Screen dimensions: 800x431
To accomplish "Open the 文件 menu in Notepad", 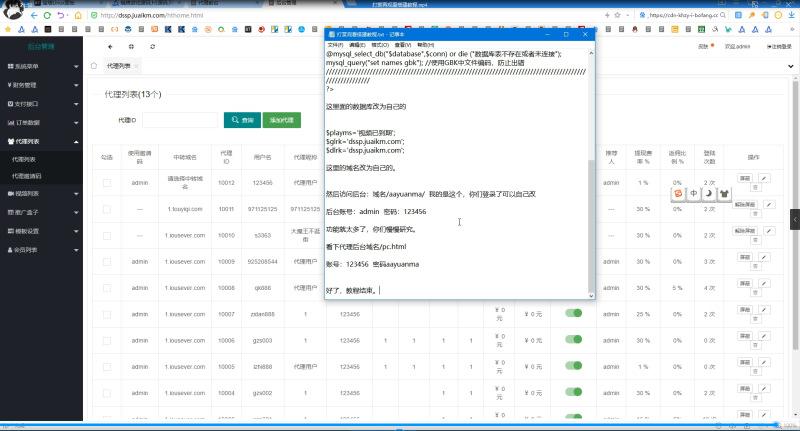I will pyautogui.click(x=335, y=45).
